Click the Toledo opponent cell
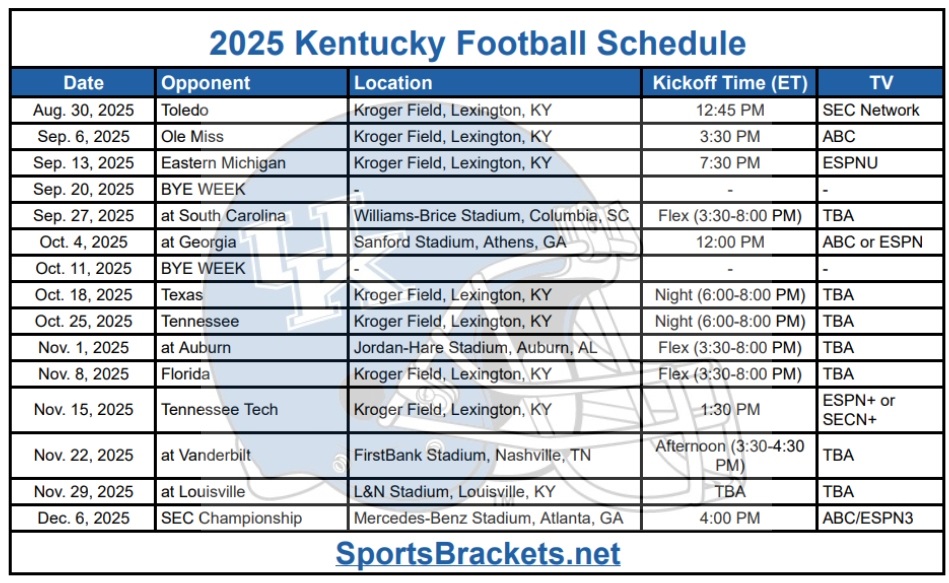949x583 pixels. click(x=252, y=110)
